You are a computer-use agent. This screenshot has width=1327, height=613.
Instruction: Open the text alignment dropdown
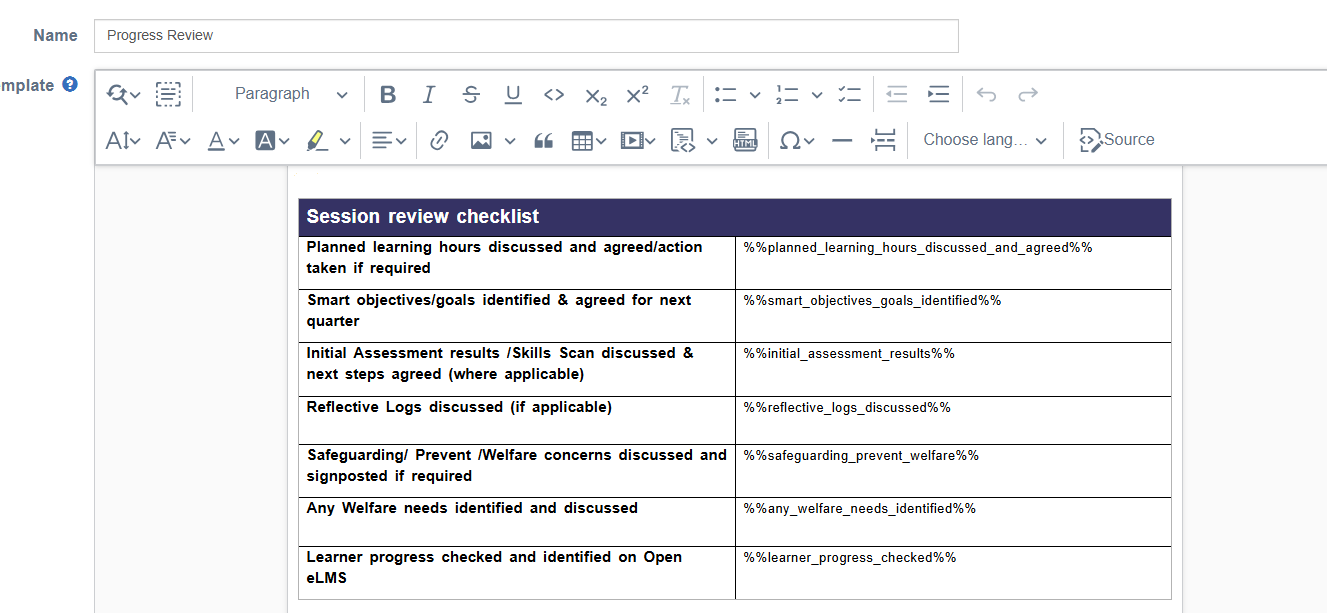pyautogui.click(x=388, y=140)
